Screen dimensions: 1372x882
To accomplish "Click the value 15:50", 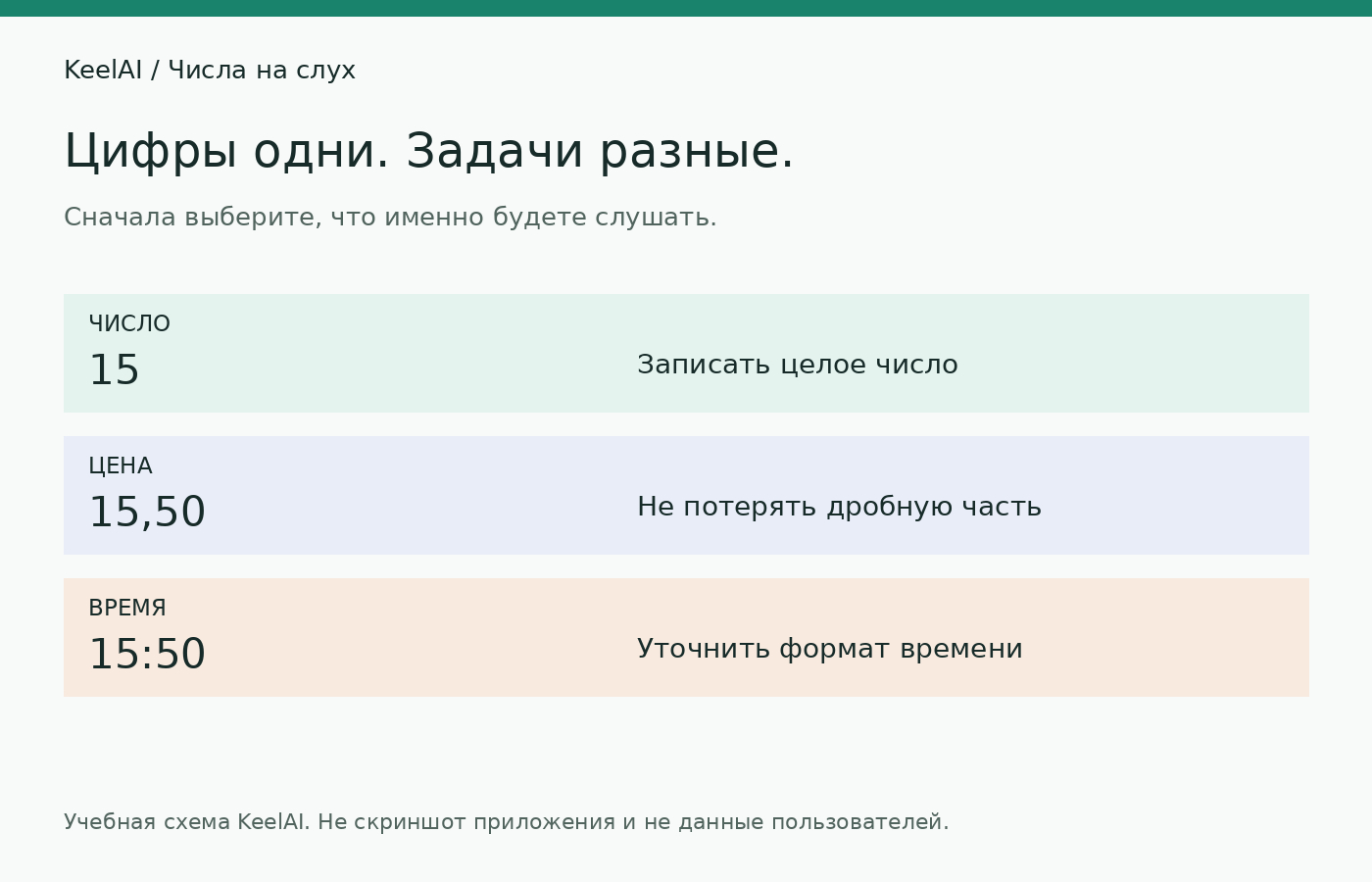I will point(147,655).
